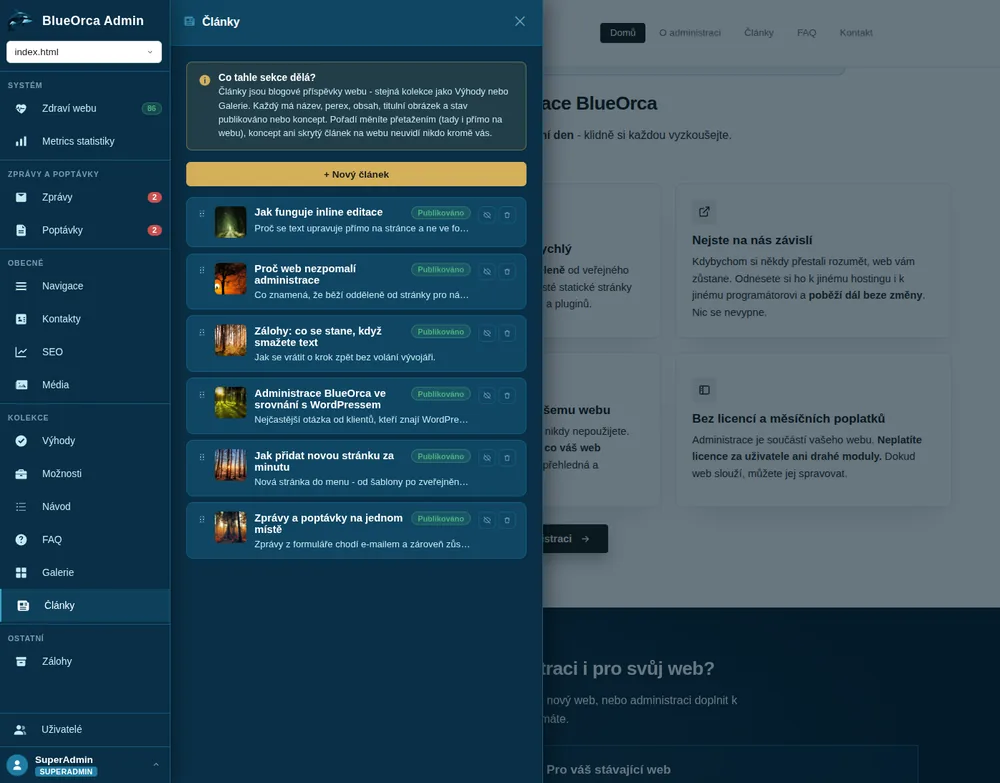Delete the 'Jak přidat novou stránku' article

[x=507, y=458]
